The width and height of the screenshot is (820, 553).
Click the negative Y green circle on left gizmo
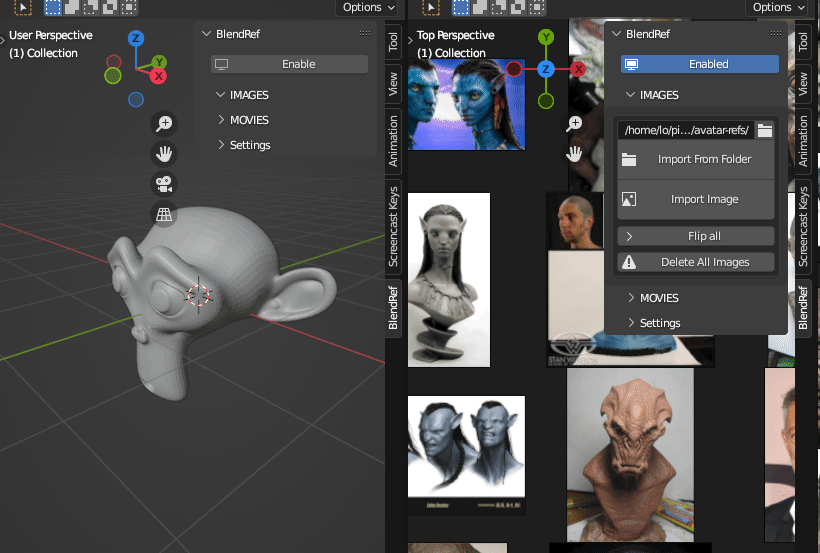113,76
